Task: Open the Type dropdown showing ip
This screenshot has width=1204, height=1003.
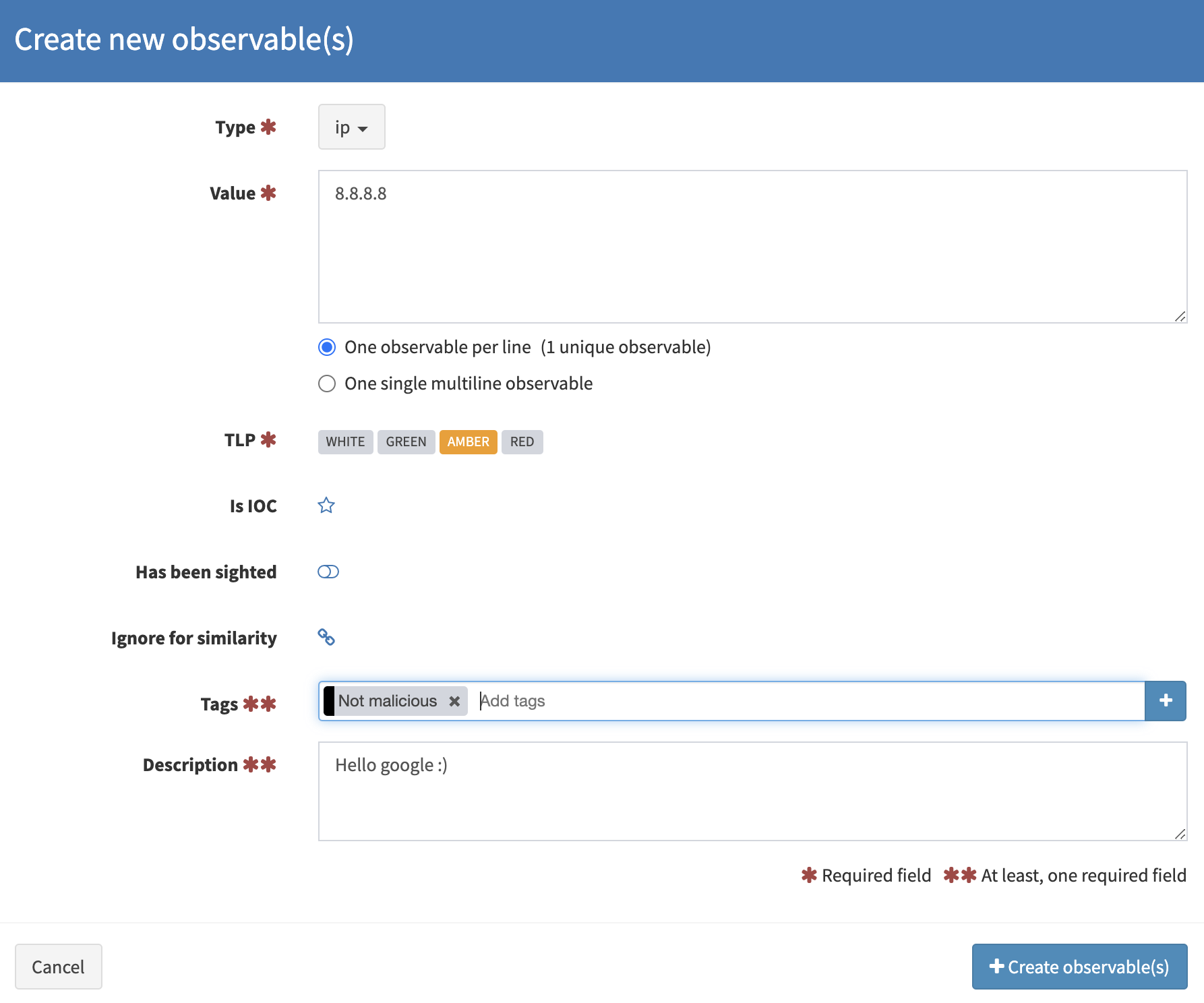Action: [x=351, y=127]
